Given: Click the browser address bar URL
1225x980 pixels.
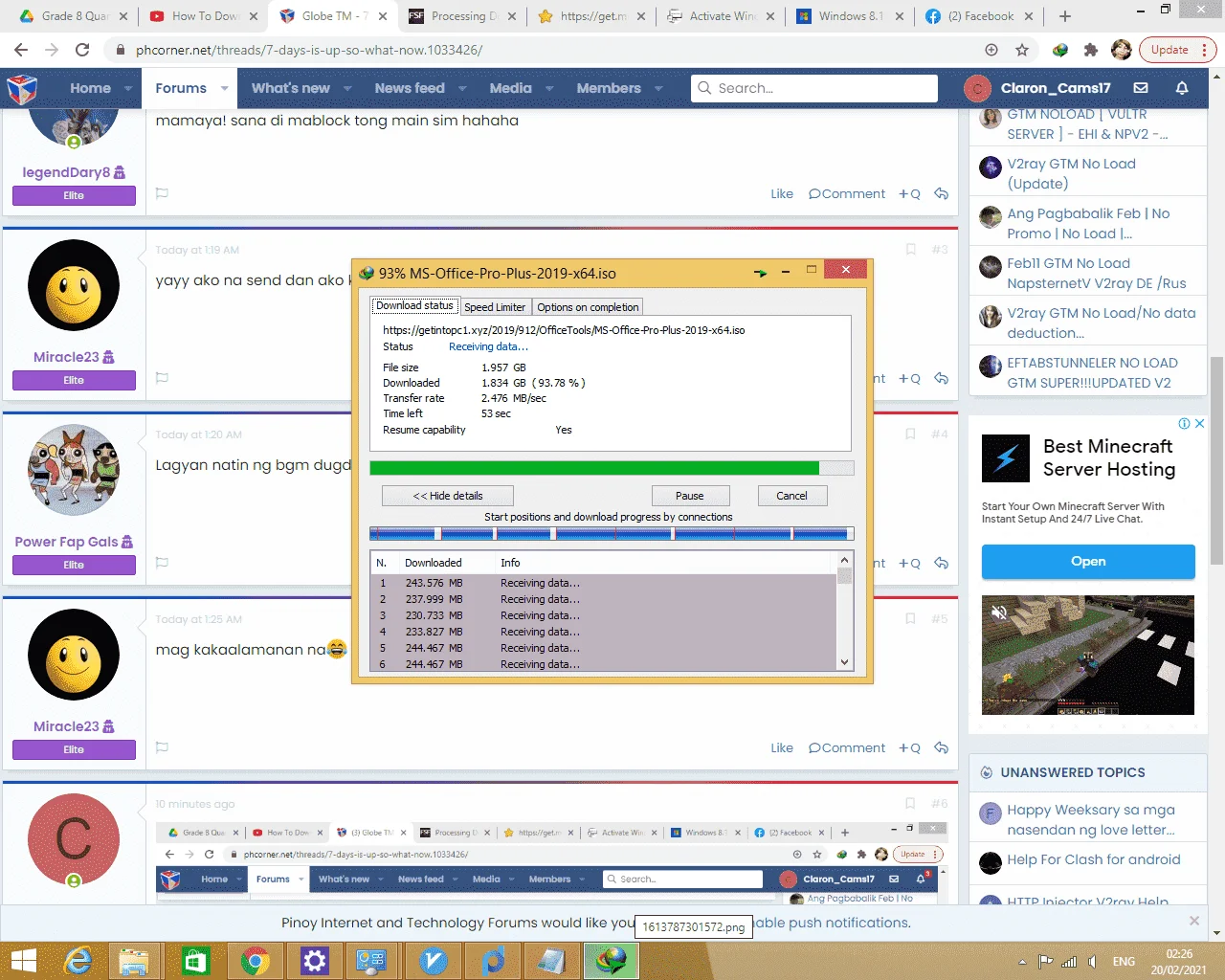Looking at the screenshot, I should click(309, 50).
